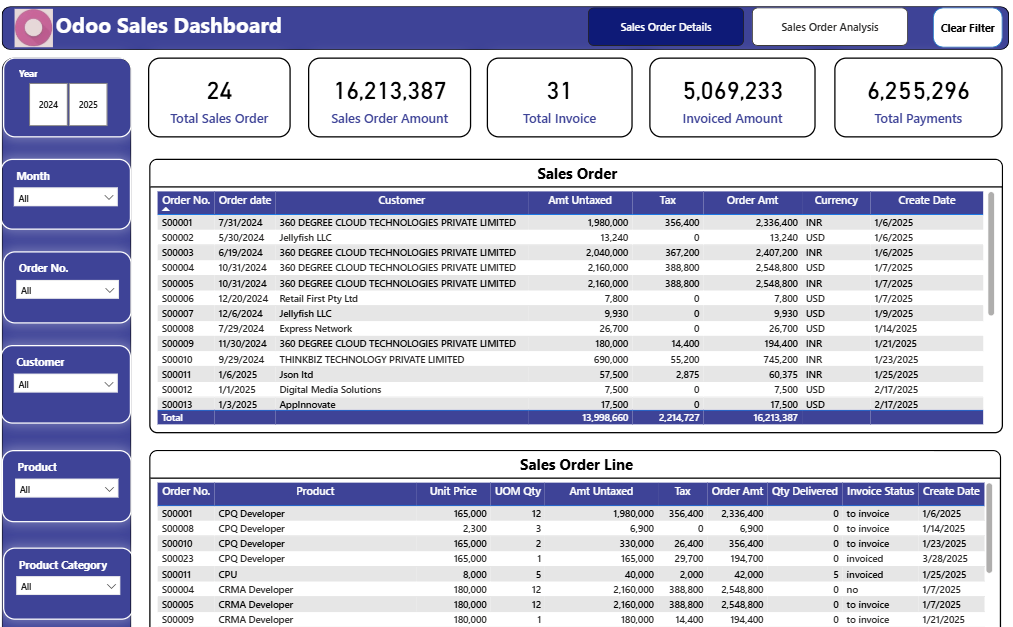Select order S00006 in Sales Order table
The height and width of the screenshot is (627, 1013).
click(178, 298)
